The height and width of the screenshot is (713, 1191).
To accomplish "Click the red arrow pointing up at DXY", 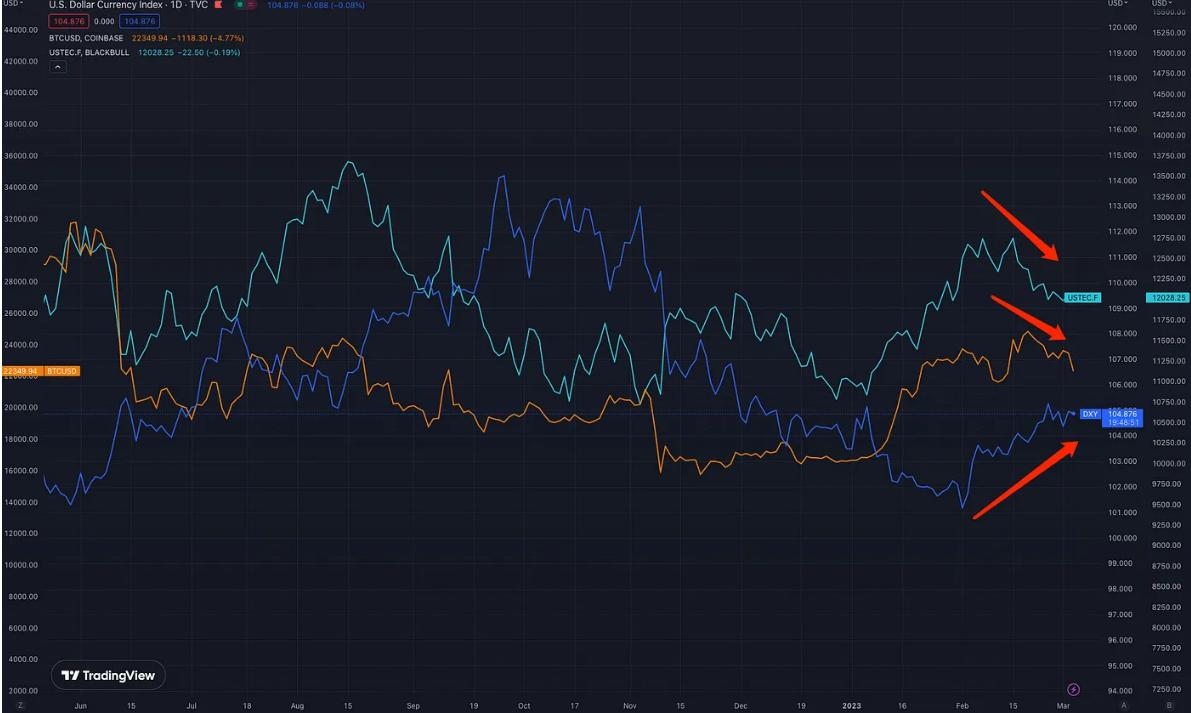I will [1025, 478].
